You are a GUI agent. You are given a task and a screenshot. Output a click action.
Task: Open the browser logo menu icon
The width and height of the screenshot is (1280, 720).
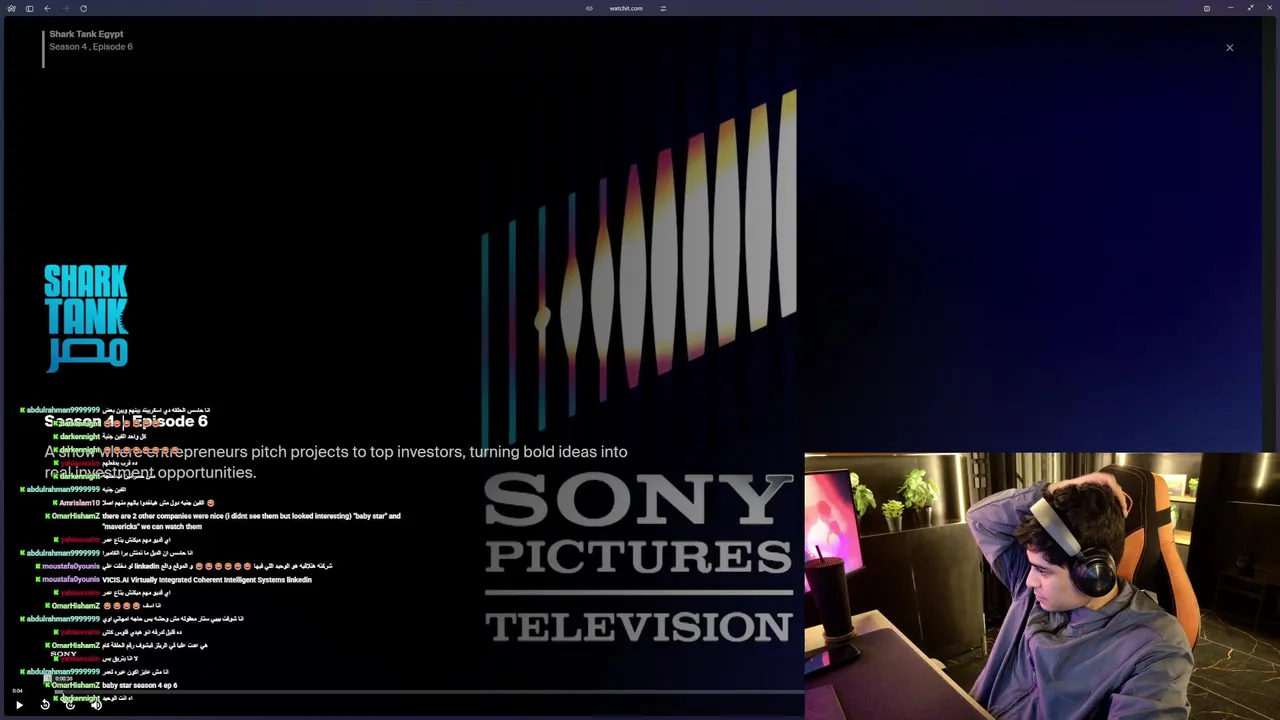pos(11,8)
